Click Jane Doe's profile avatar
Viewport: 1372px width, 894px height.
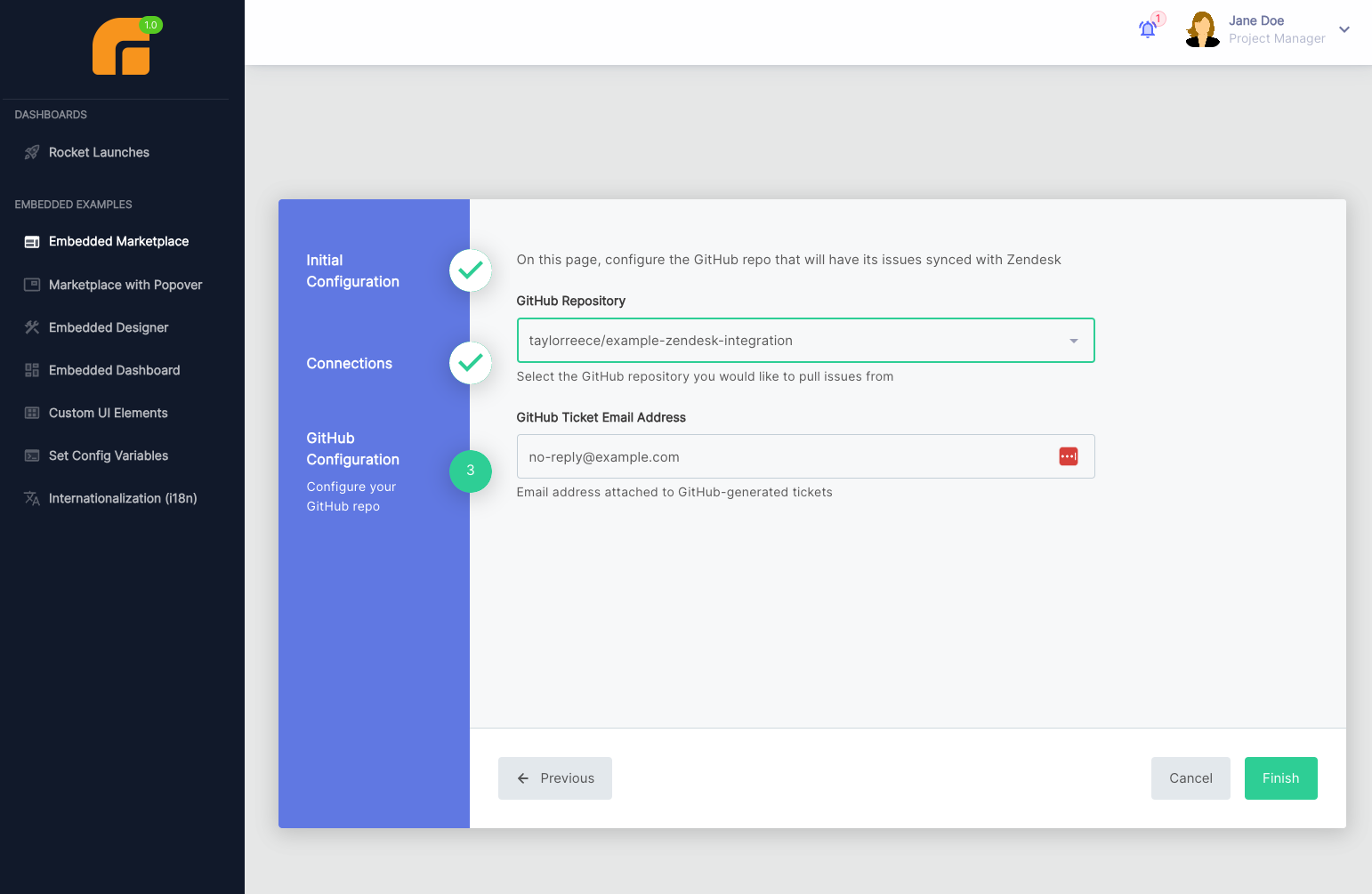tap(1202, 28)
